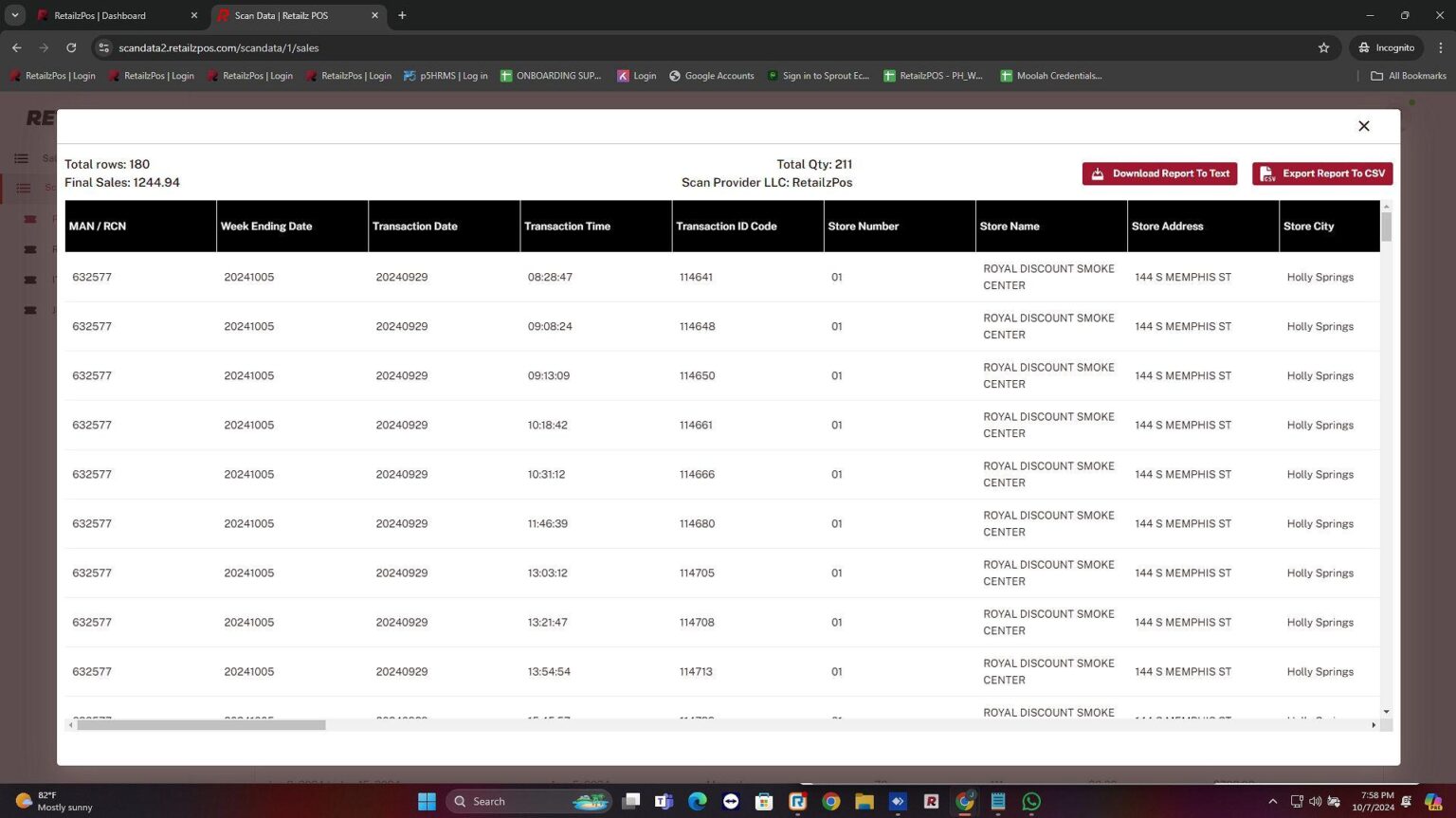Open the clock showing 7:58 PM

click(1375, 802)
